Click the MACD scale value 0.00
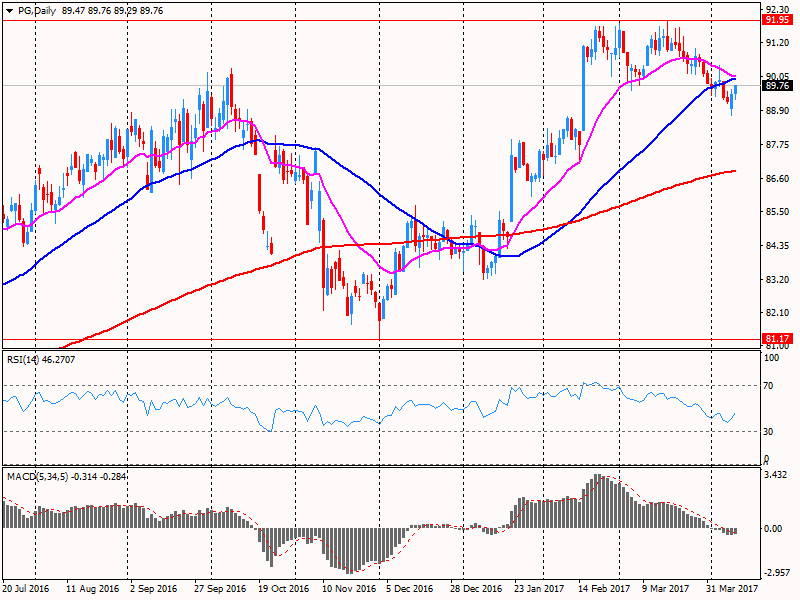Screen dimensions: 800x600 click(x=773, y=529)
